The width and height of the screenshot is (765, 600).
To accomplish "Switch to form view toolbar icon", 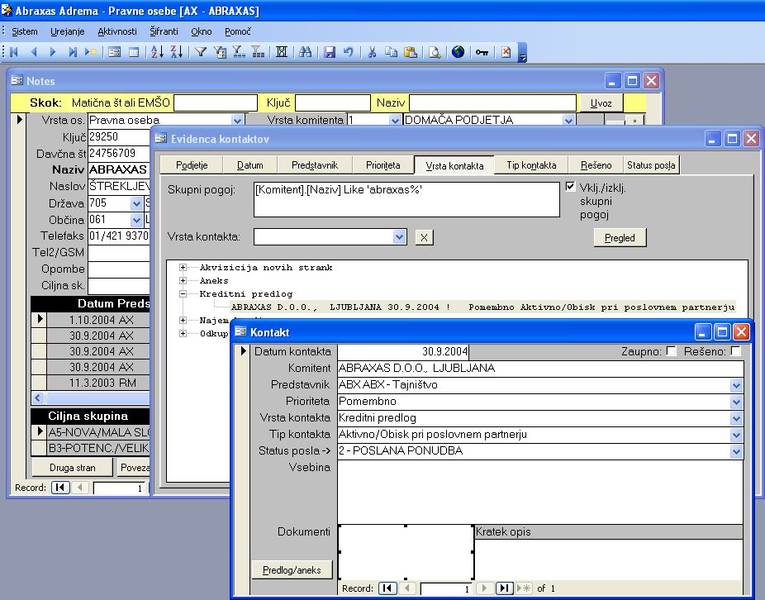I will pos(115,52).
